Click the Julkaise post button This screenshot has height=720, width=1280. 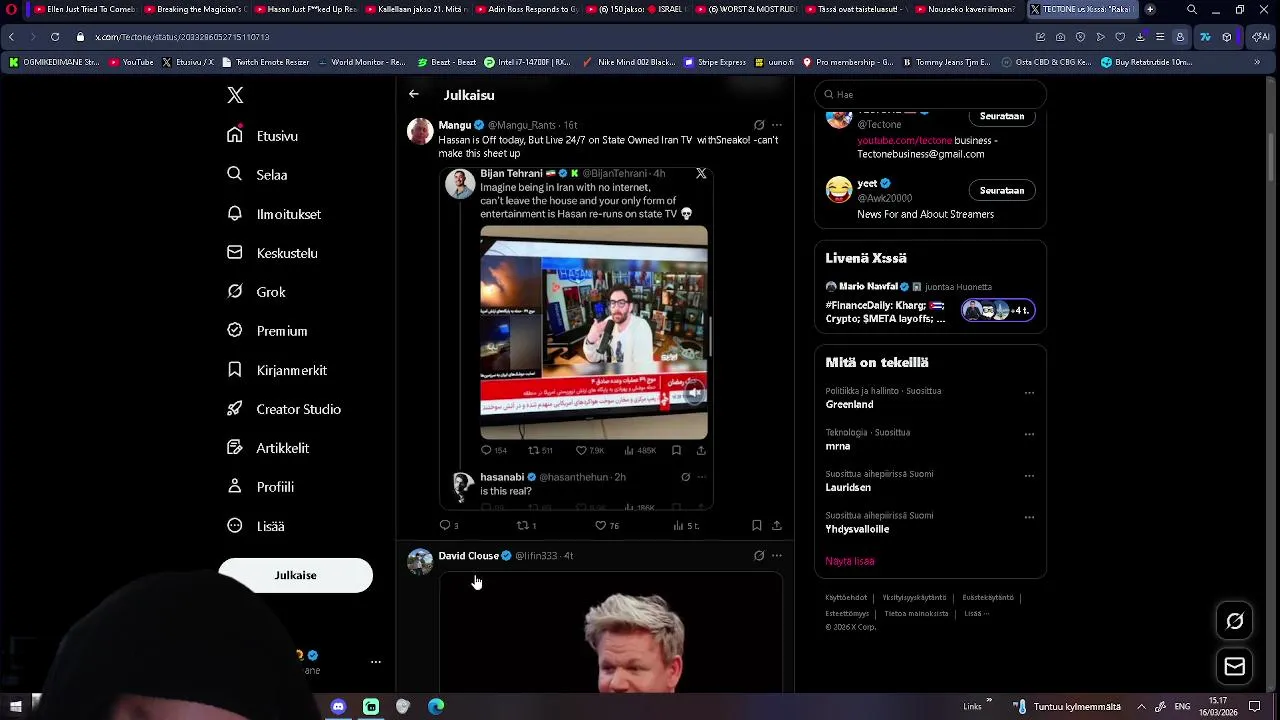point(295,575)
